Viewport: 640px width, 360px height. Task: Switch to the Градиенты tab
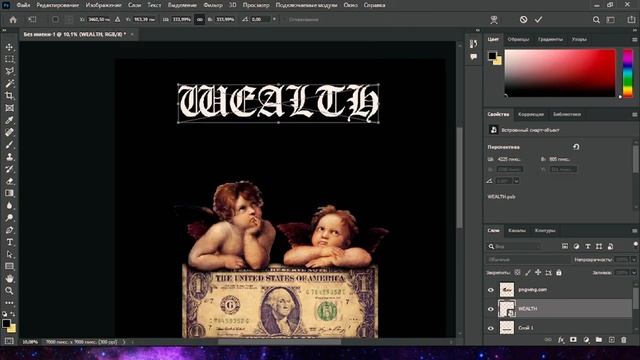coord(550,40)
